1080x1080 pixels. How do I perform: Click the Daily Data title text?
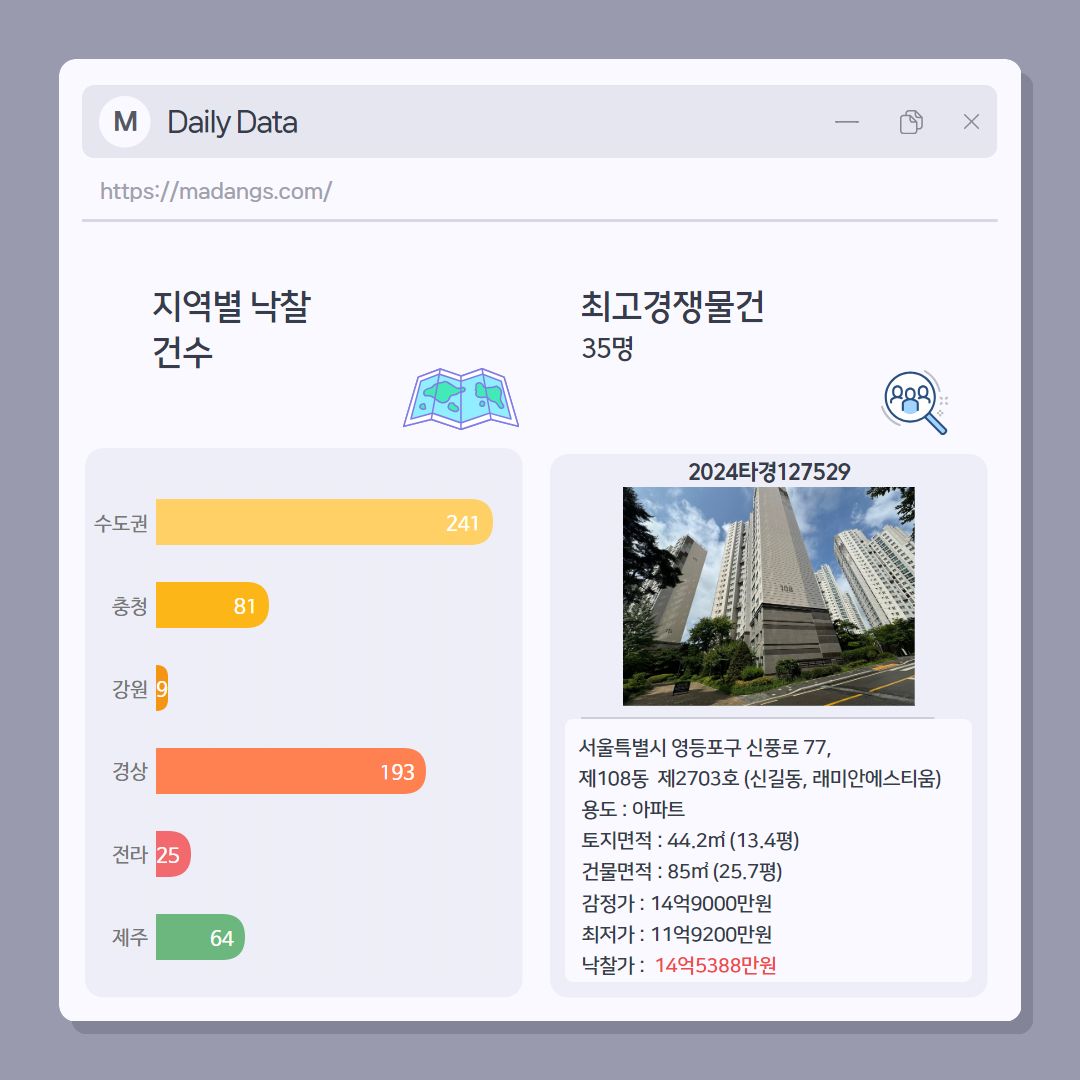[232, 122]
